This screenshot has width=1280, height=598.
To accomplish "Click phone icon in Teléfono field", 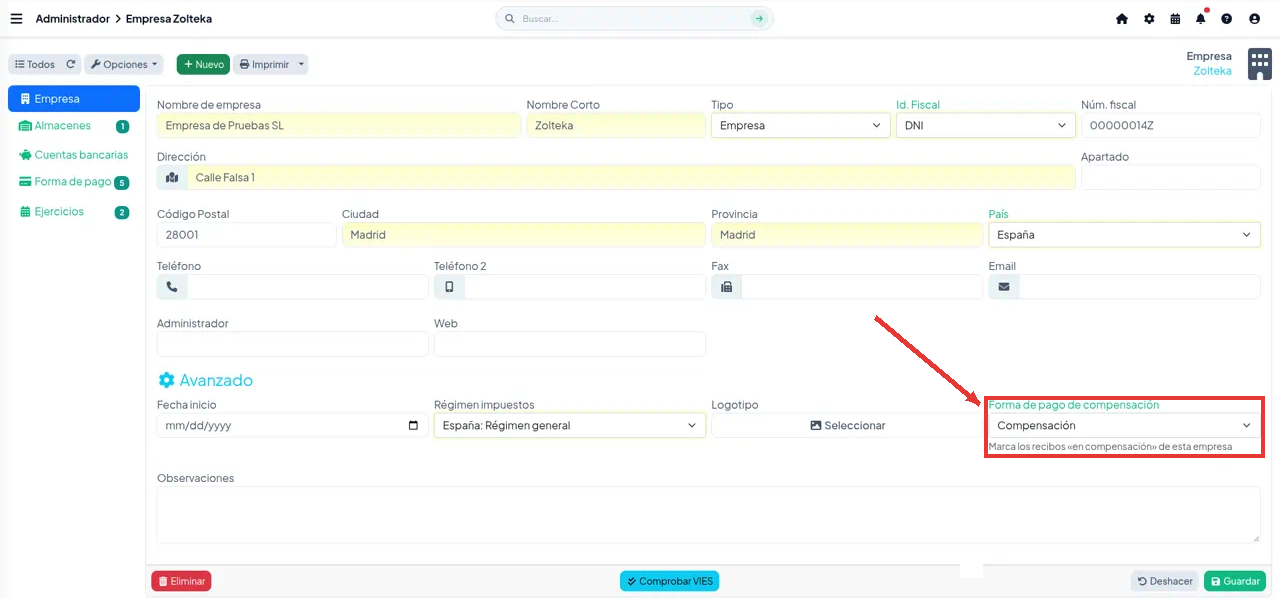I will click(x=172, y=287).
